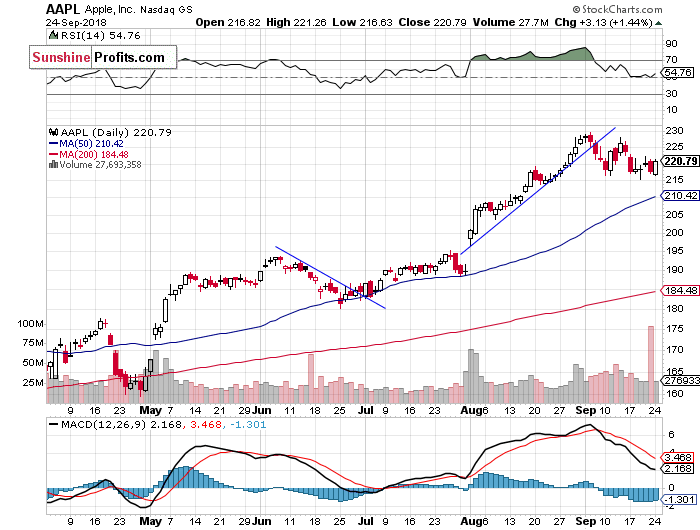Click the '200' price axis label

point(675,233)
